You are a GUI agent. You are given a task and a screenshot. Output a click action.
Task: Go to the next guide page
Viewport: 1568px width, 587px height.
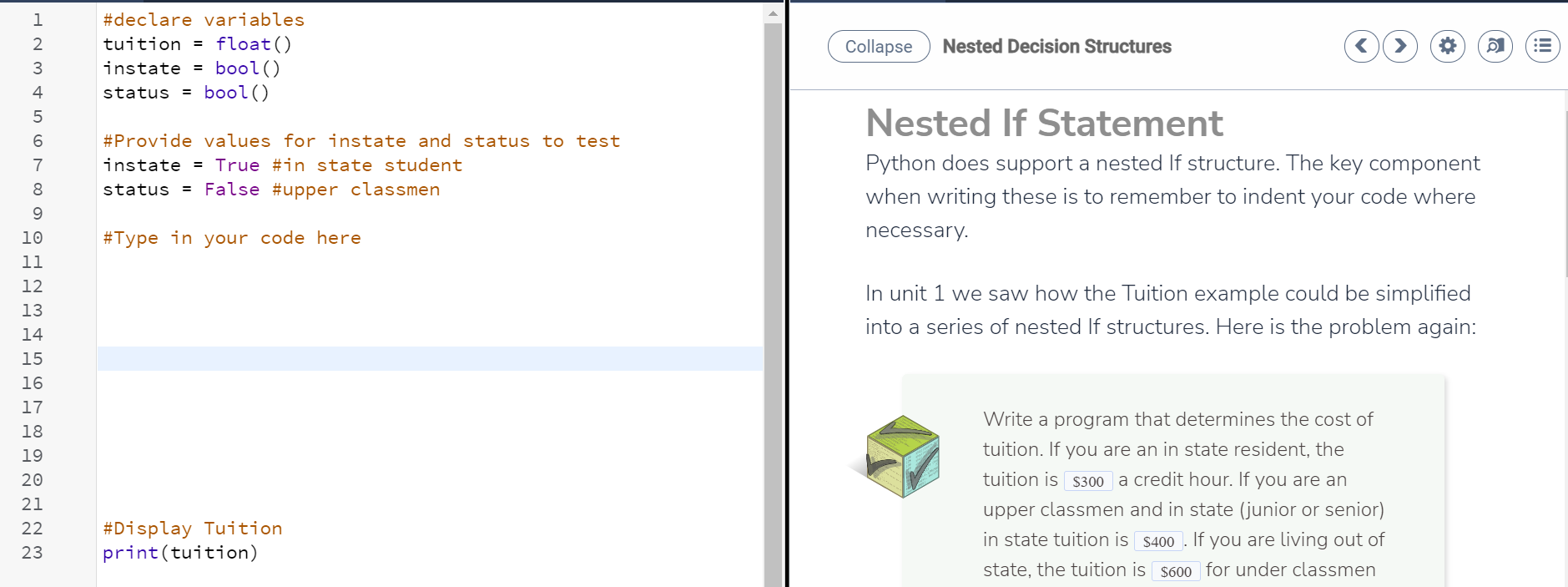(x=1400, y=46)
